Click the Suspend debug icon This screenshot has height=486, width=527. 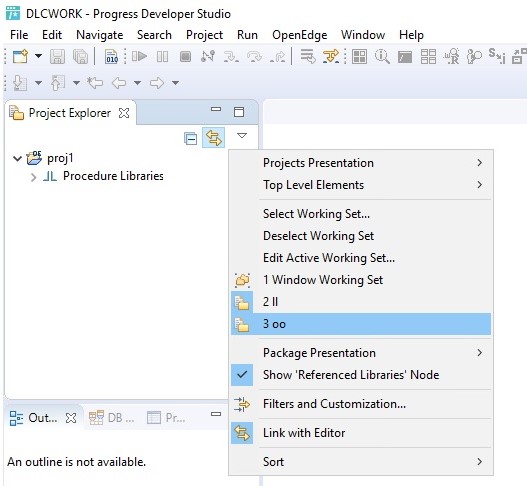click(x=162, y=56)
